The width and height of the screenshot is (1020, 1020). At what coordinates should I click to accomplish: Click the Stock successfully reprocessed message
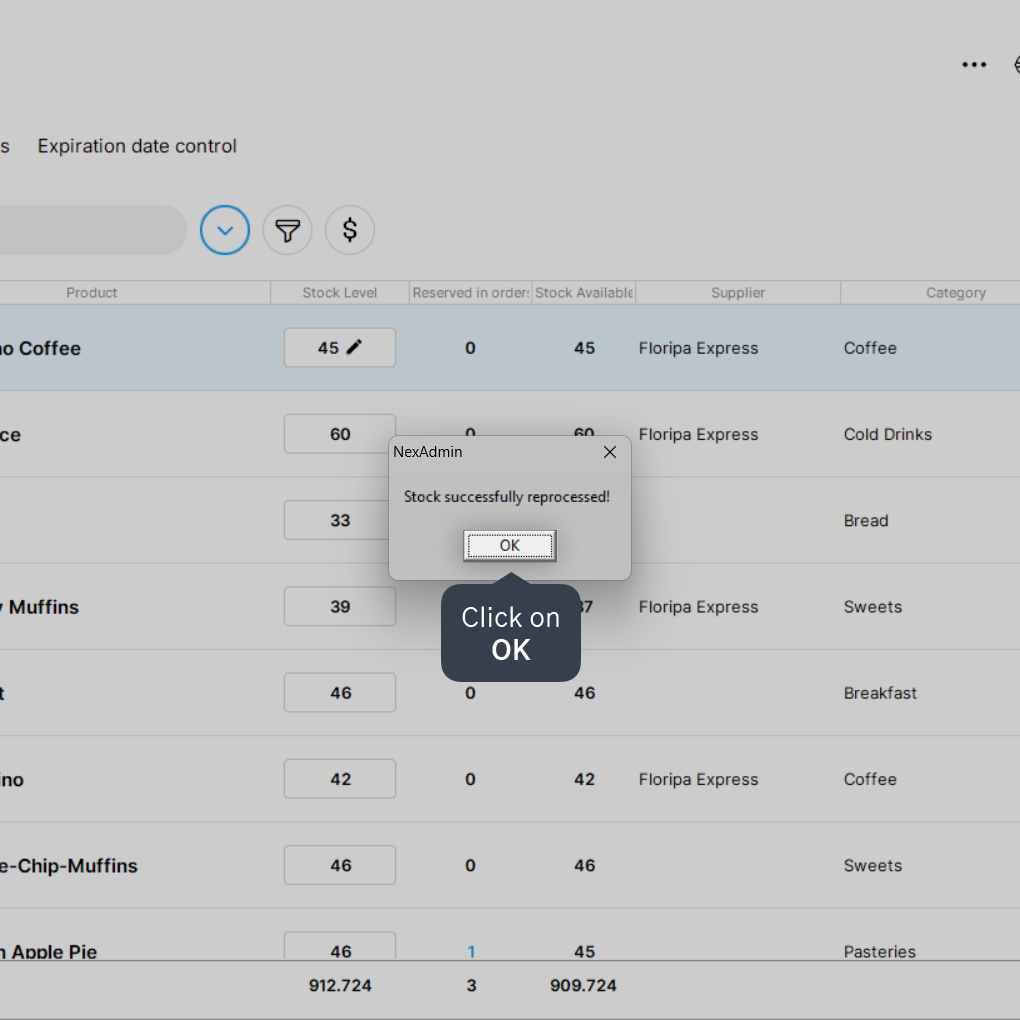point(507,497)
